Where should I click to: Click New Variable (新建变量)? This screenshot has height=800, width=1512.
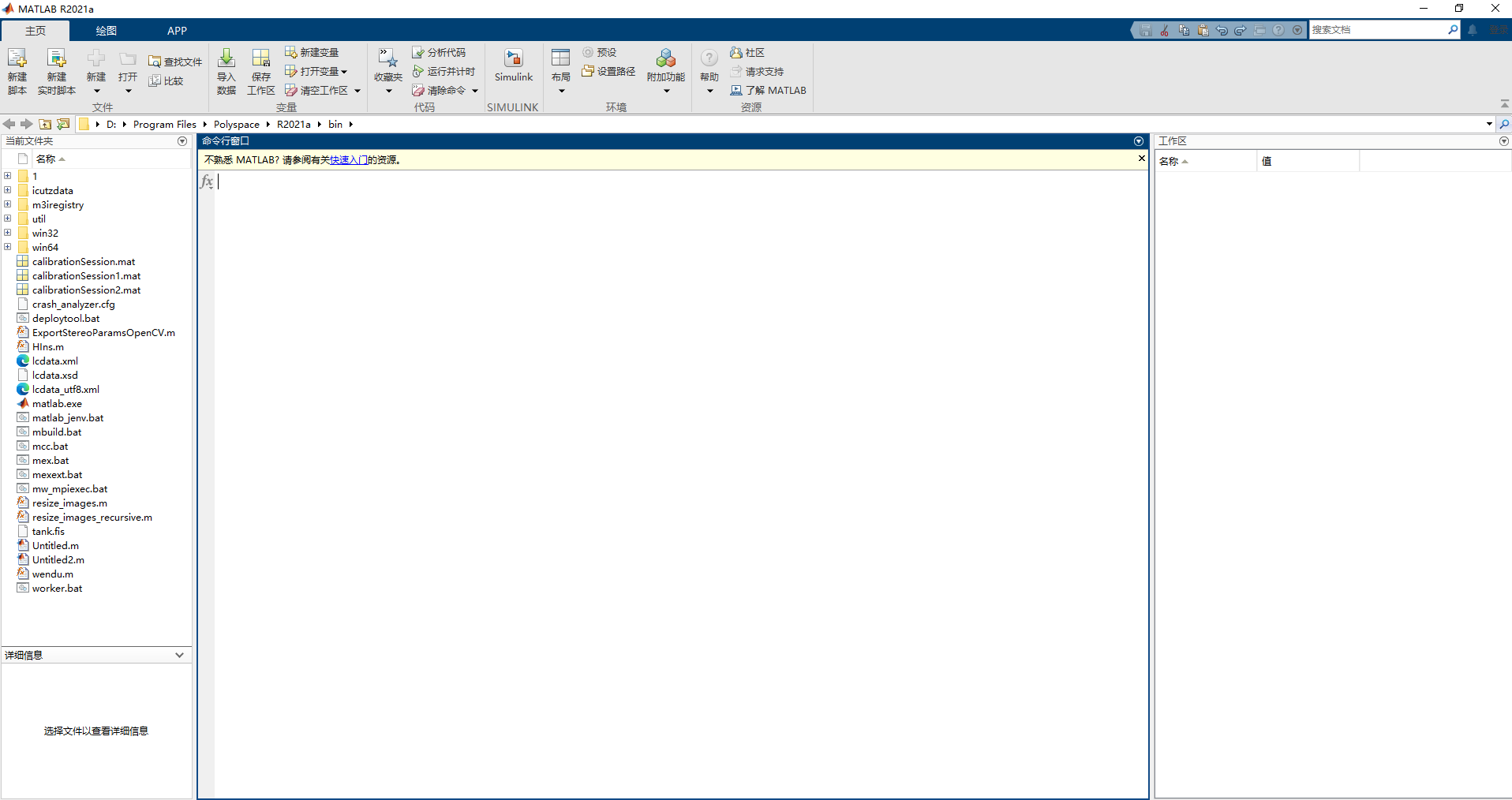312,52
